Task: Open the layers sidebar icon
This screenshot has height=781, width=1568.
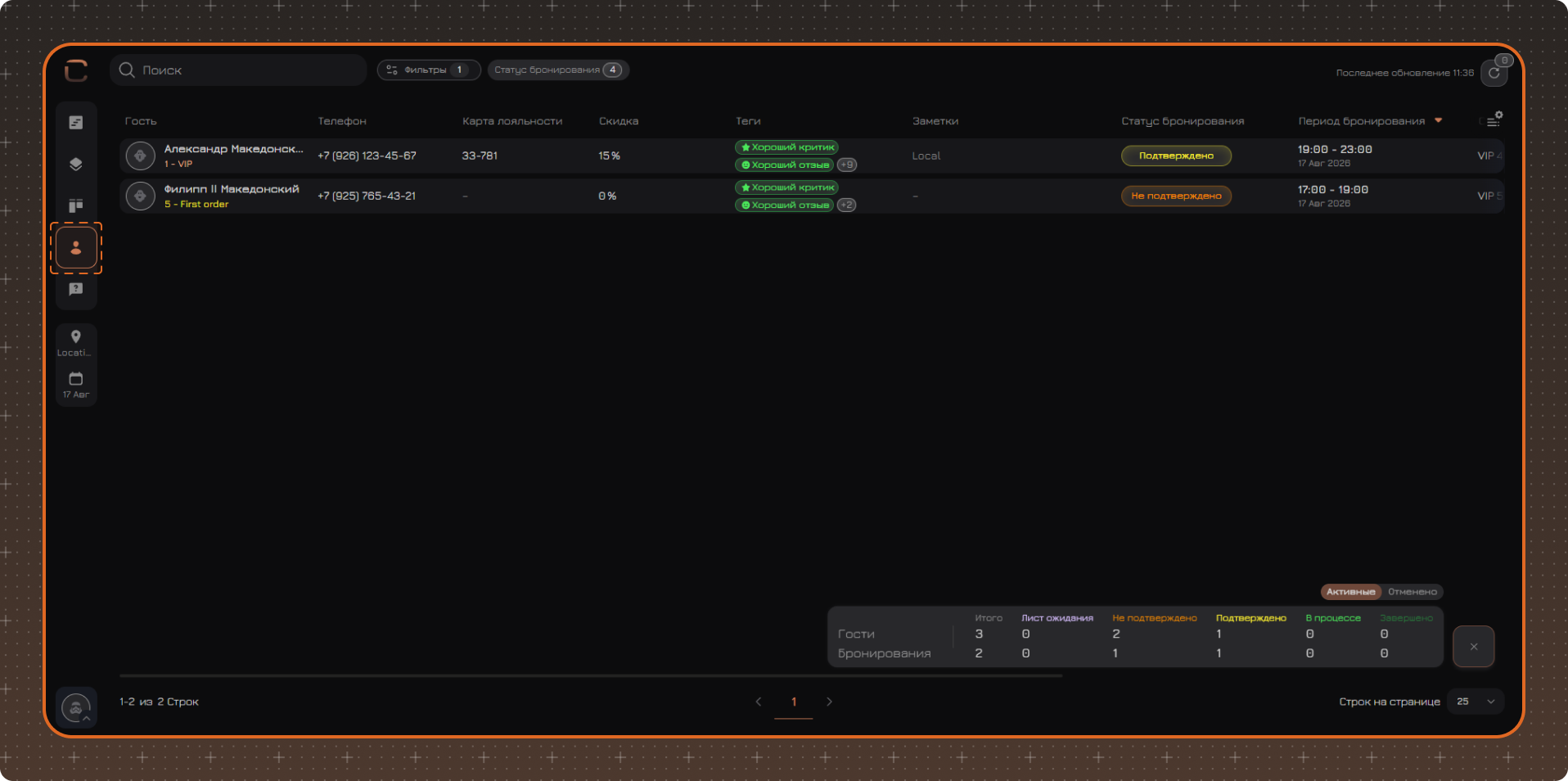Action: 76,164
